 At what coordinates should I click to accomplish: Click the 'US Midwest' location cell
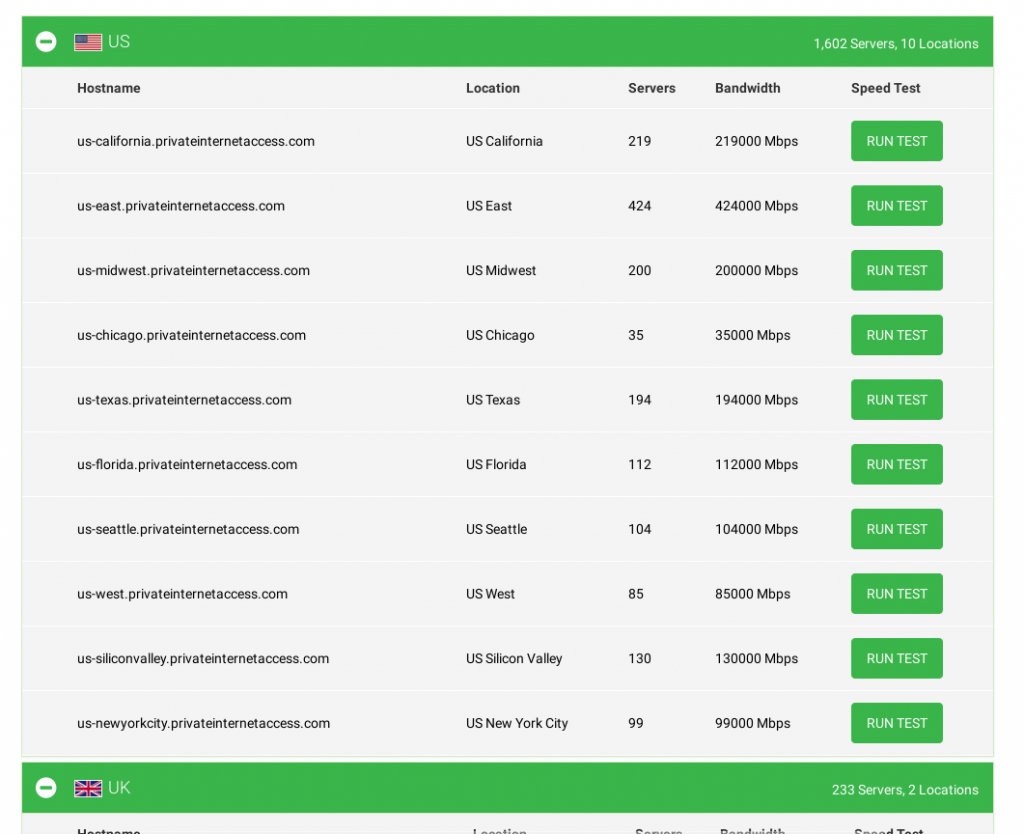(501, 270)
